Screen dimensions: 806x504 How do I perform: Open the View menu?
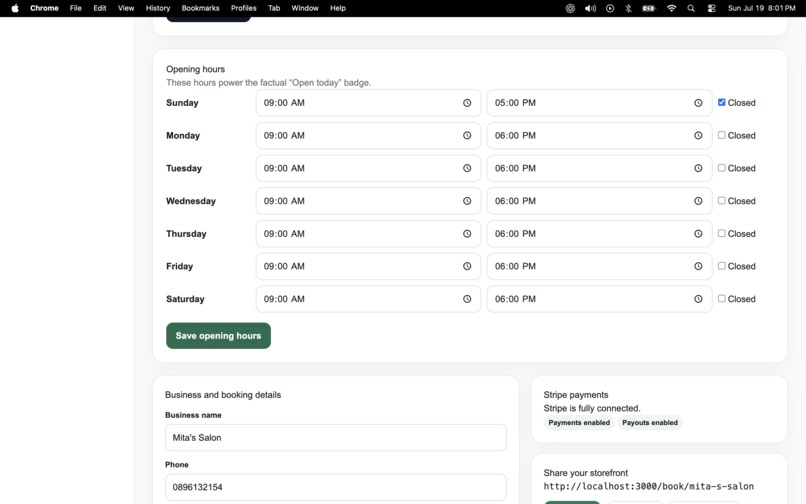coord(126,8)
